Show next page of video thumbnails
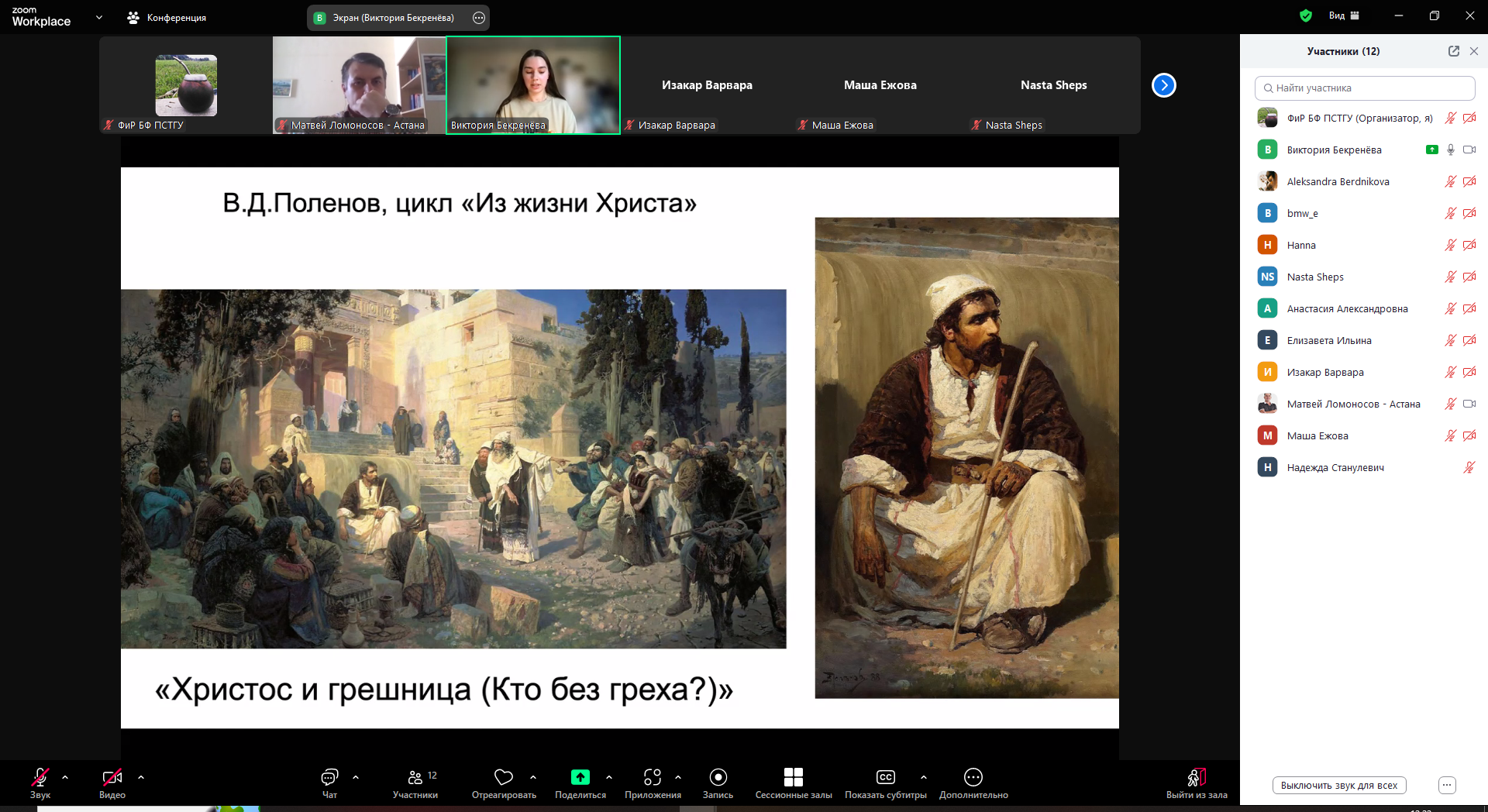 [1164, 85]
